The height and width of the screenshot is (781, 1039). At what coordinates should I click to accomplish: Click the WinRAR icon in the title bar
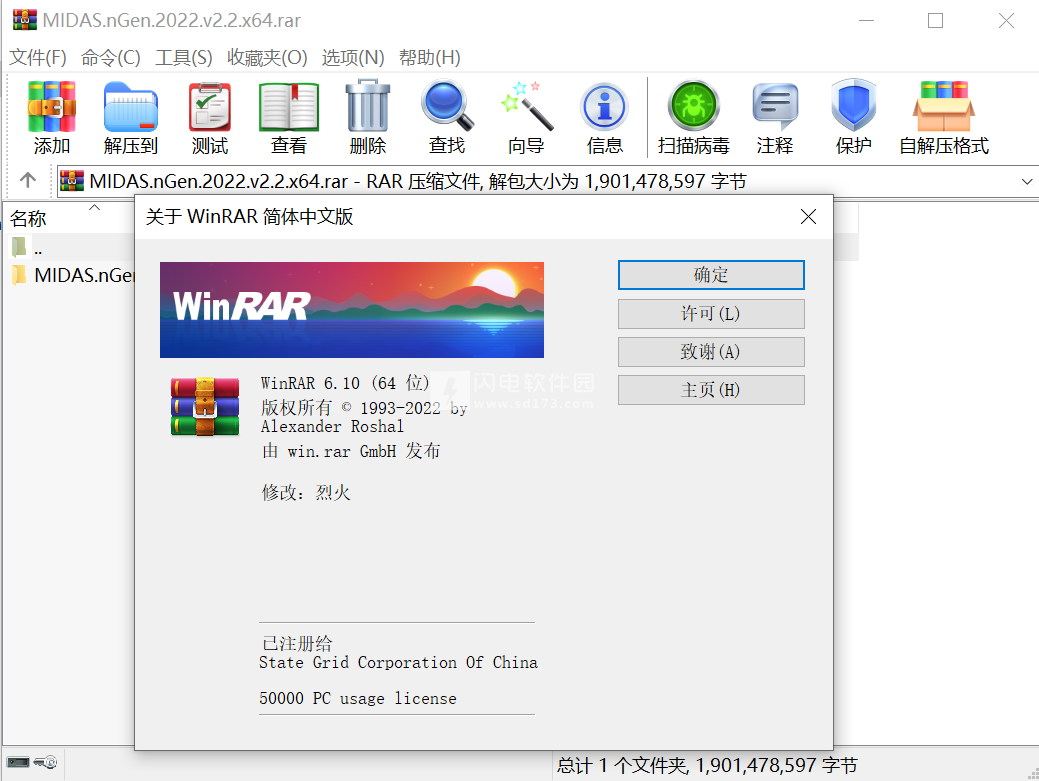[x=25, y=20]
